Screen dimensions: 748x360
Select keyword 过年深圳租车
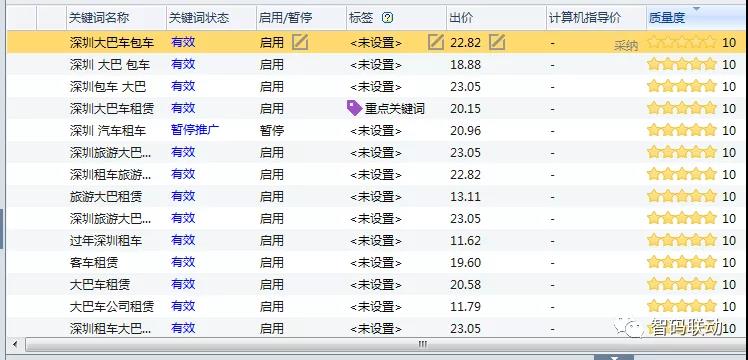click(106, 240)
